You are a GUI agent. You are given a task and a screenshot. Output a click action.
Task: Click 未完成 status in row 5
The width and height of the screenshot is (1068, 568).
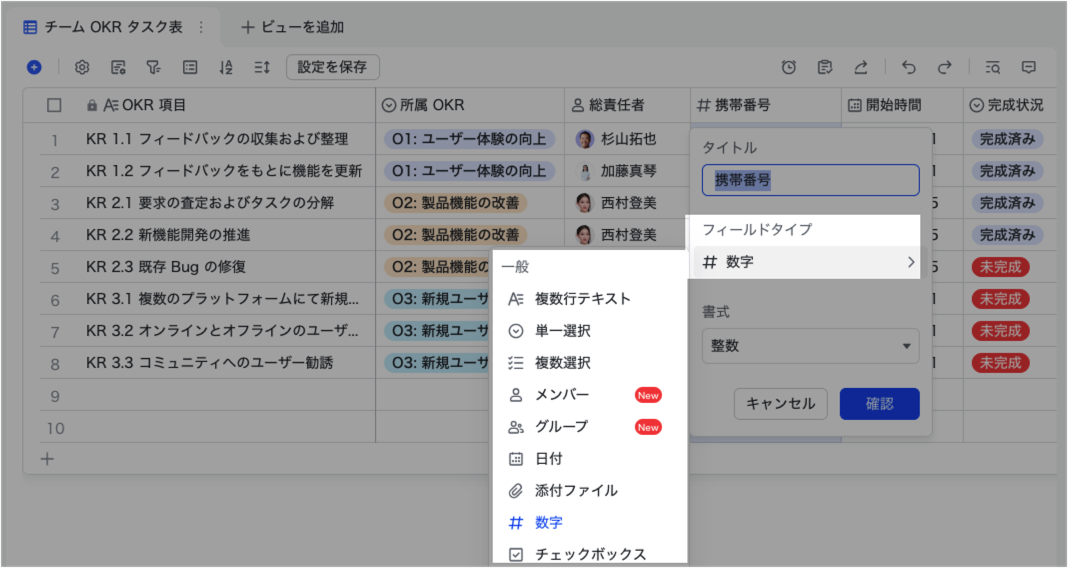pyautogui.click(x=1001, y=267)
